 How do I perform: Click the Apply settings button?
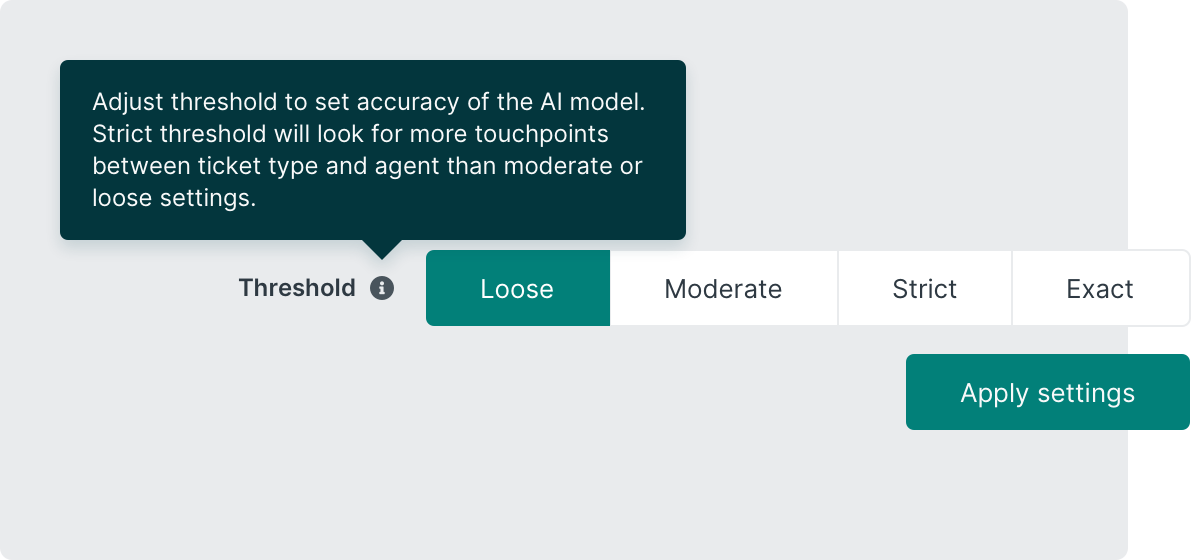[x=1047, y=392]
